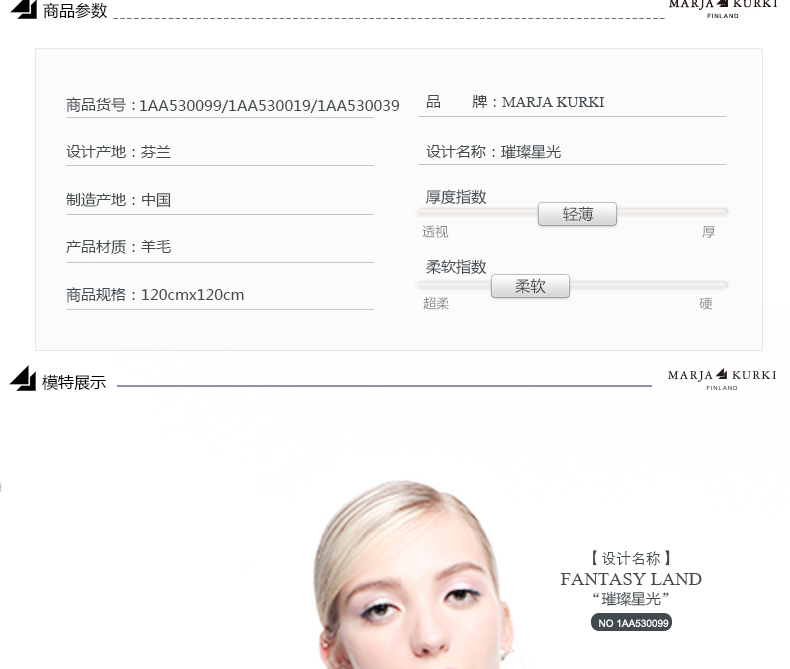The image size is (790, 669).
Task: Click the 商品规格 120cmx120cm row
Action: 155,294
